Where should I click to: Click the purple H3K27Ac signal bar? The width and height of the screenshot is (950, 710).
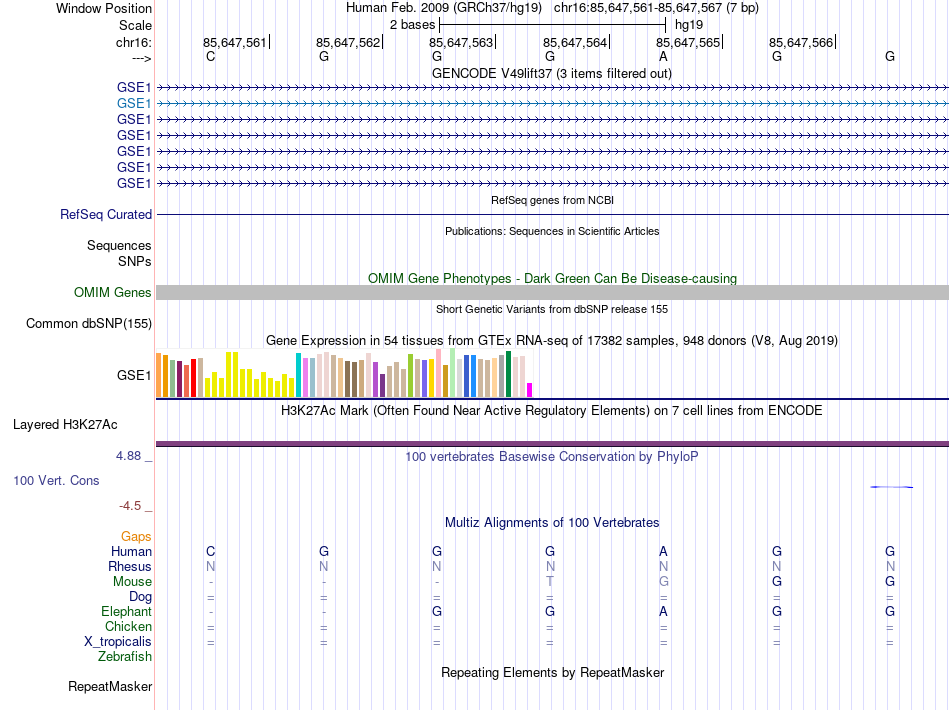pos(552,444)
